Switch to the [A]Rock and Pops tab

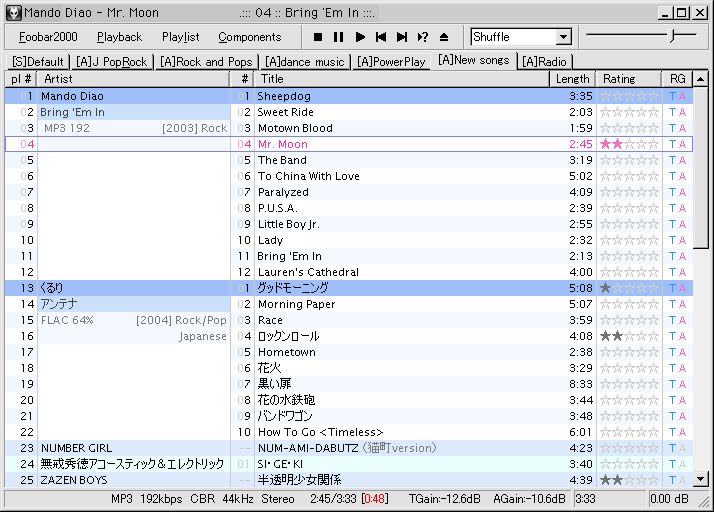[206, 61]
